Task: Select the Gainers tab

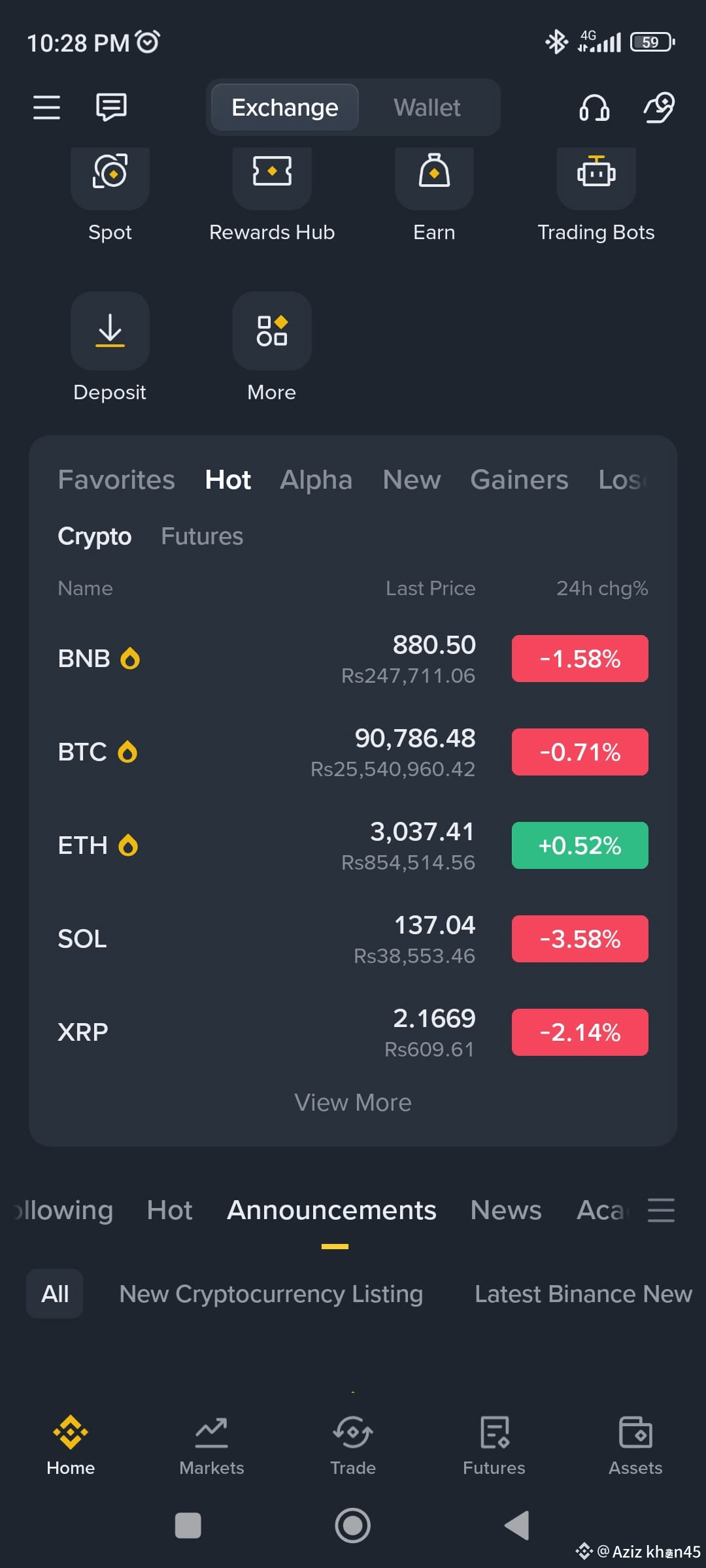Action: tap(519, 480)
